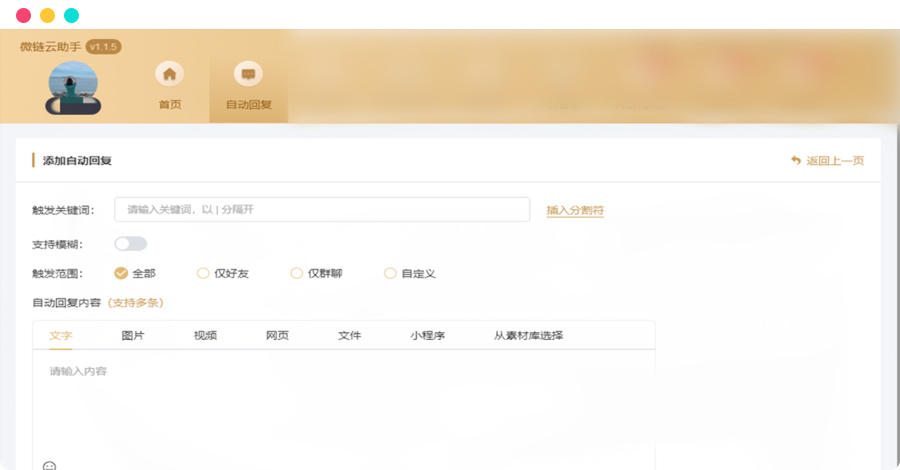The height and width of the screenshot is (470, 900).
Task: Choose the 仅群聊 radio option
Action: coord(296,273)
